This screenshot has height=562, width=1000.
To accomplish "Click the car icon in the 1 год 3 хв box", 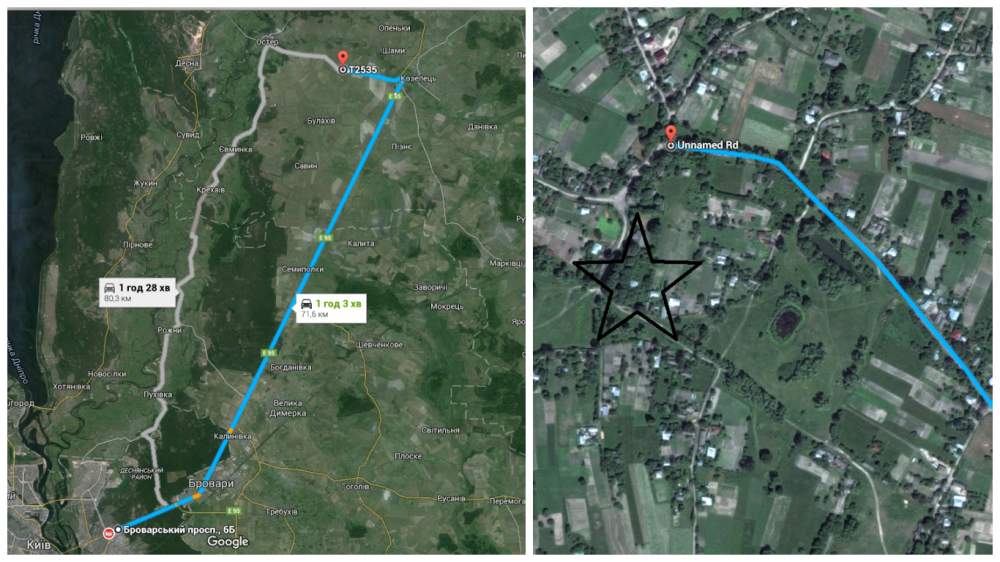I will pyautogui.click(x=307, y=304).
